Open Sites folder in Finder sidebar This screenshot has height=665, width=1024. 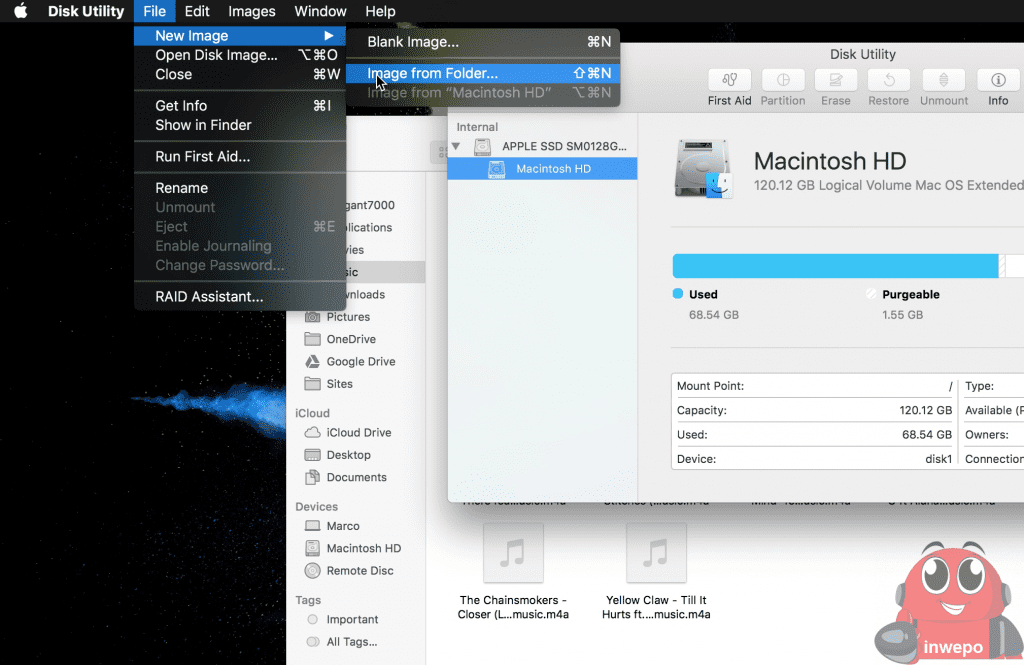pos(355,383)
